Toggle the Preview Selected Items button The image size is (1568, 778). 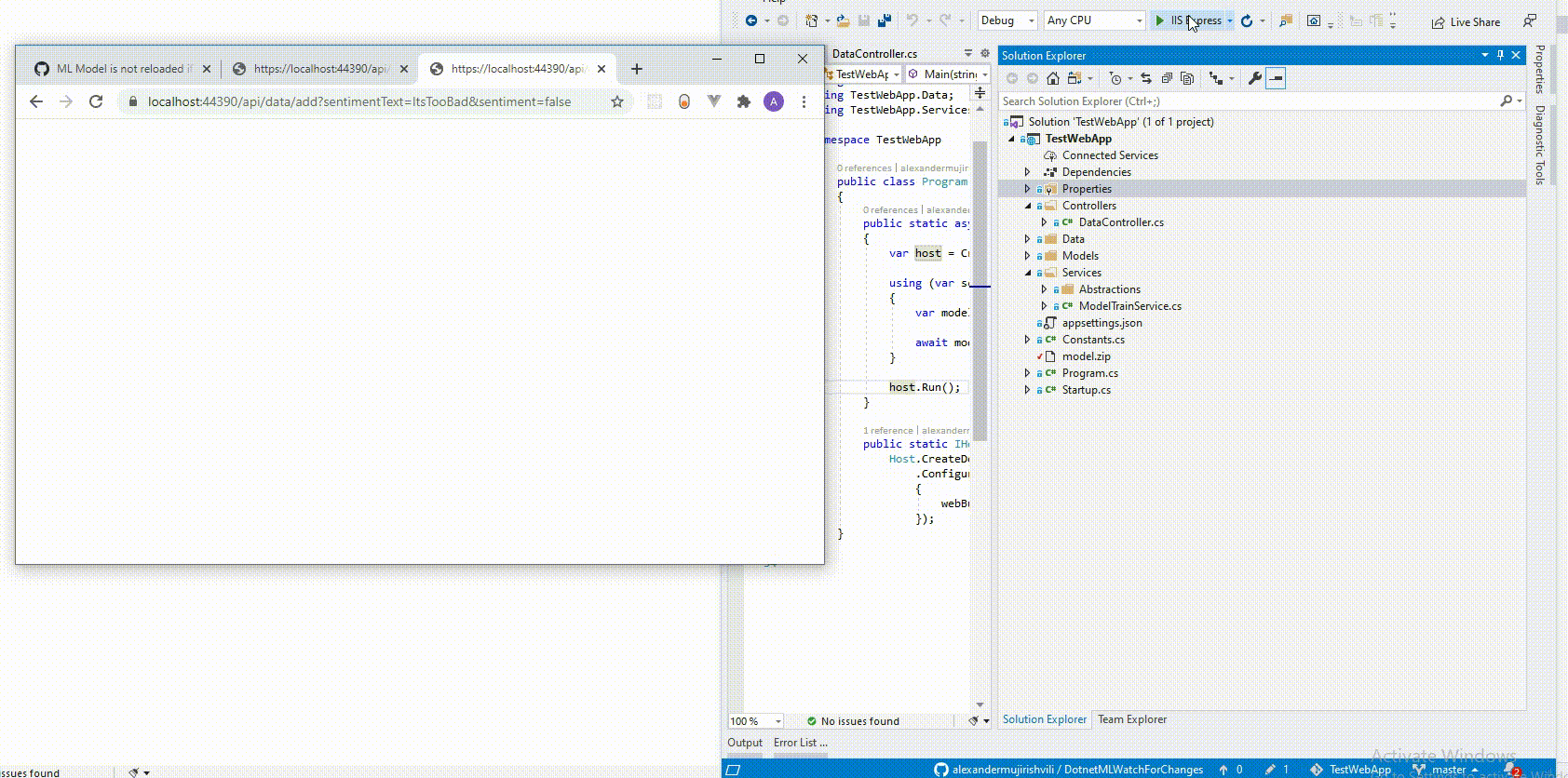click(x=1276, y=78)
